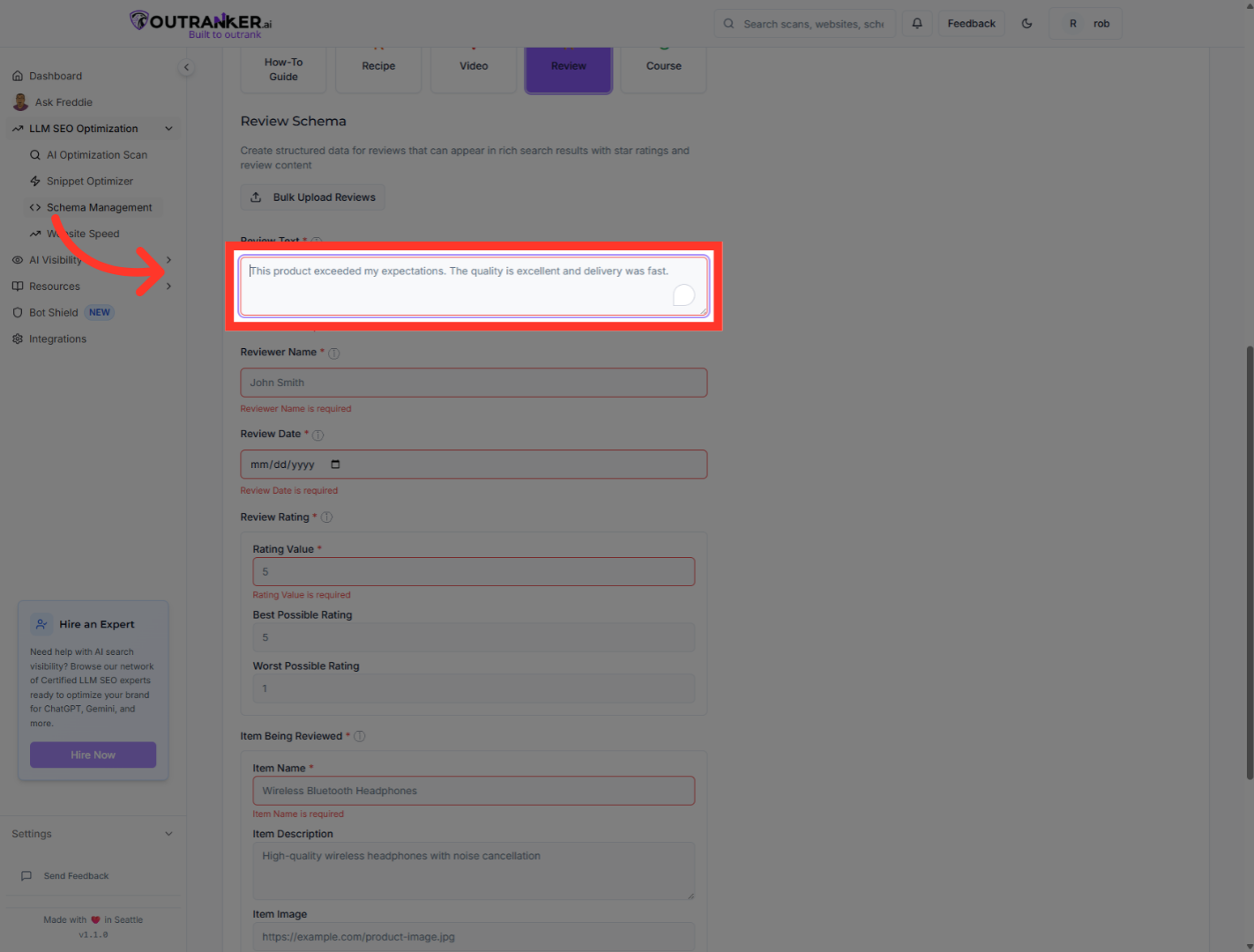Click the search scans and websites box

click(805, 24)
